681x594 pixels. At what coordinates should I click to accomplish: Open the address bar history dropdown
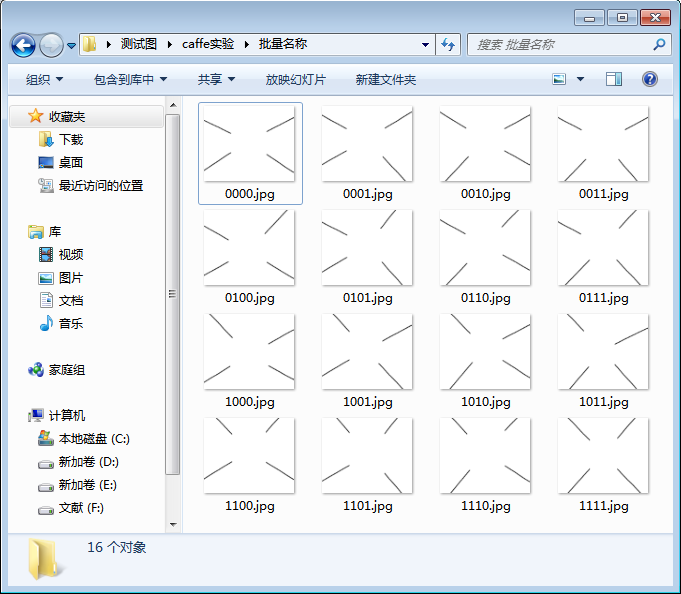coord(426,45)
